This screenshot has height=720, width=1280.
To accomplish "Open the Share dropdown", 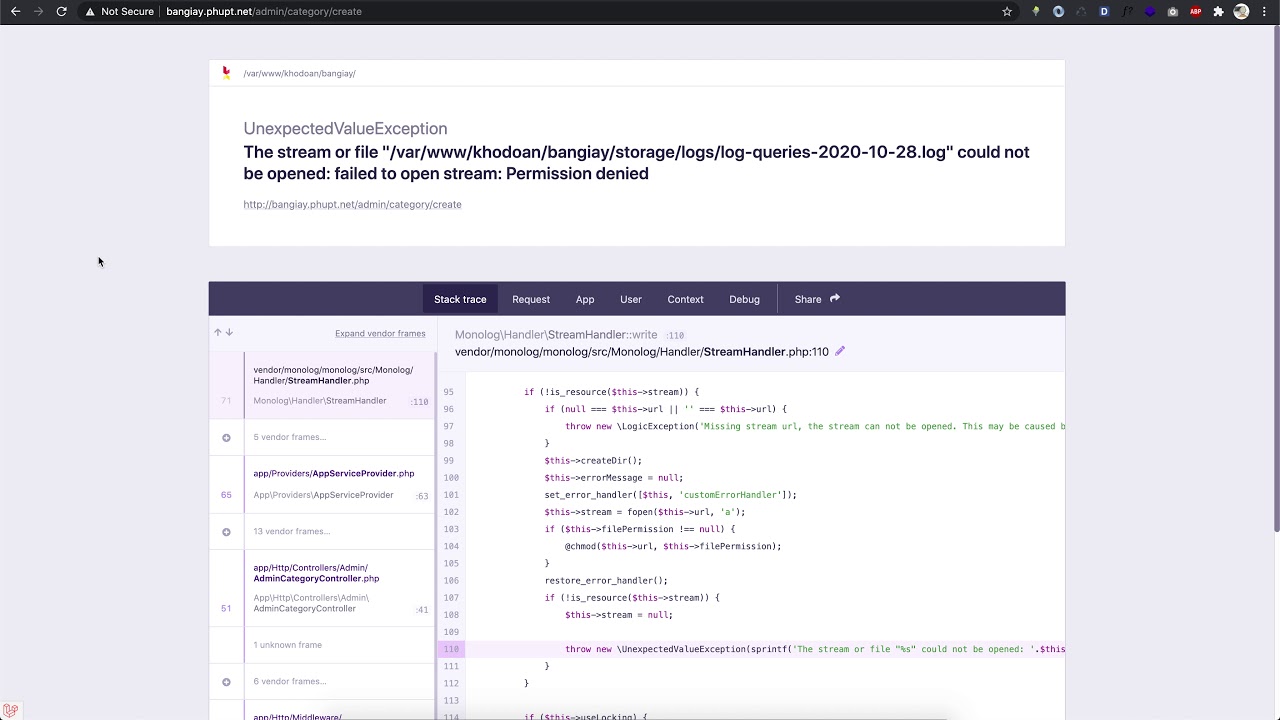I will point(817,299).
